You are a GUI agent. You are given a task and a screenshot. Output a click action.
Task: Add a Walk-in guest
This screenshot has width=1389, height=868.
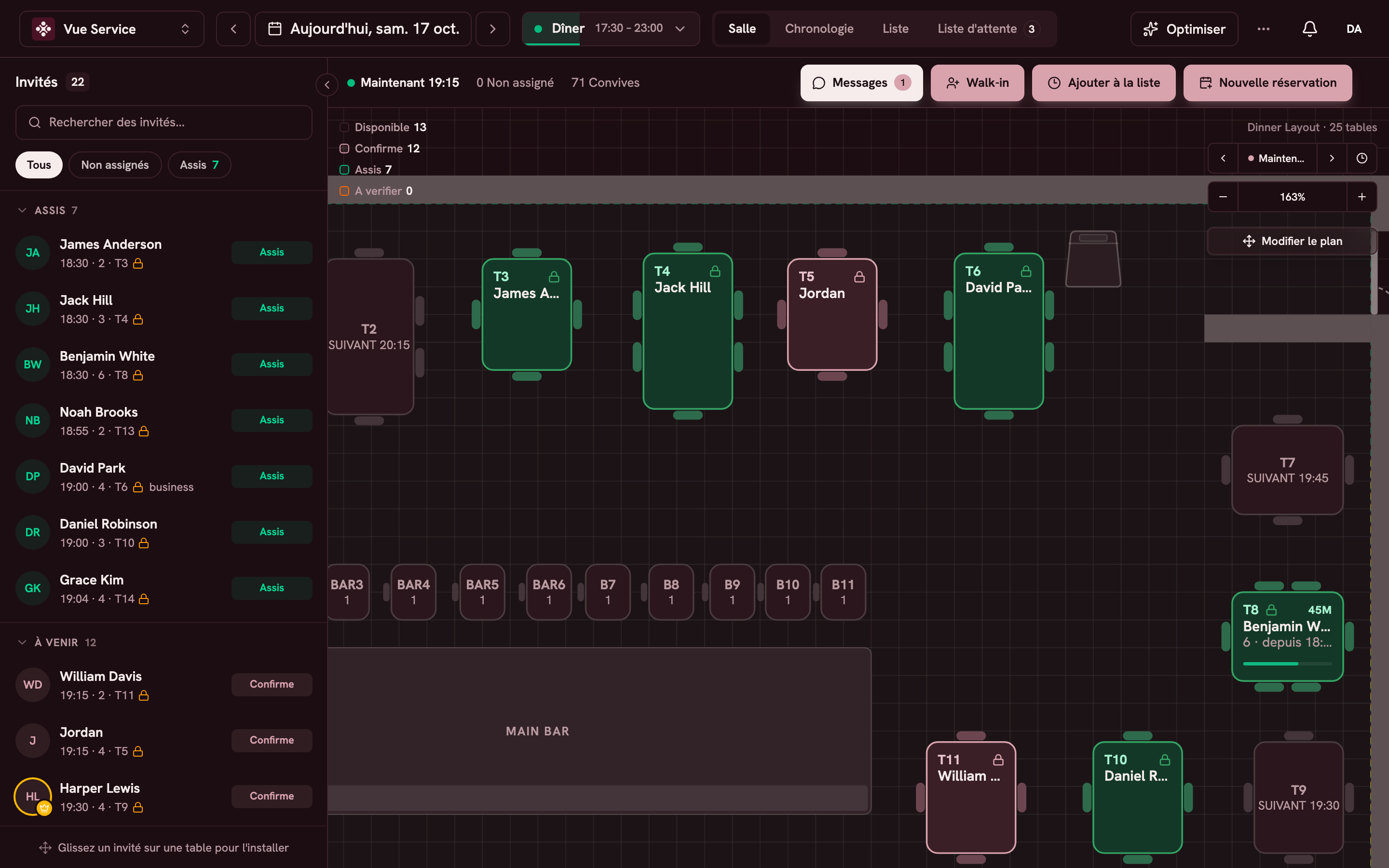coord(977,82)
